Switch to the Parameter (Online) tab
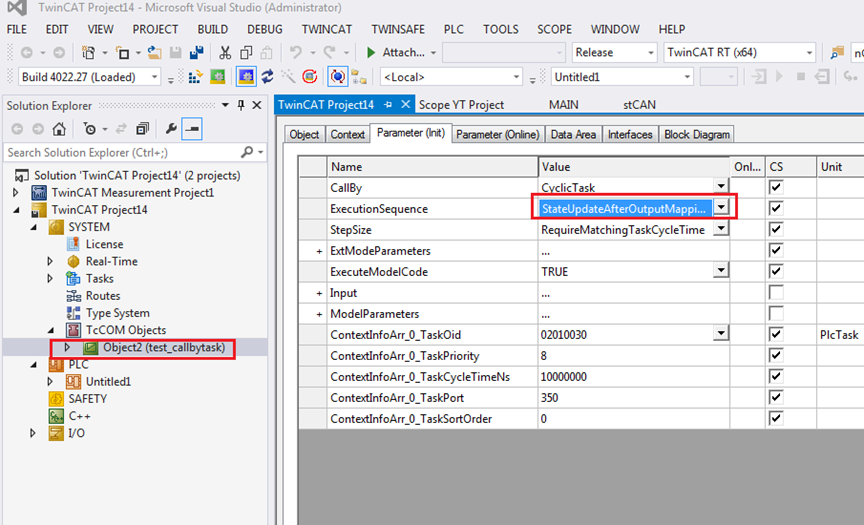The image size is (864, 525). (498, 134)
